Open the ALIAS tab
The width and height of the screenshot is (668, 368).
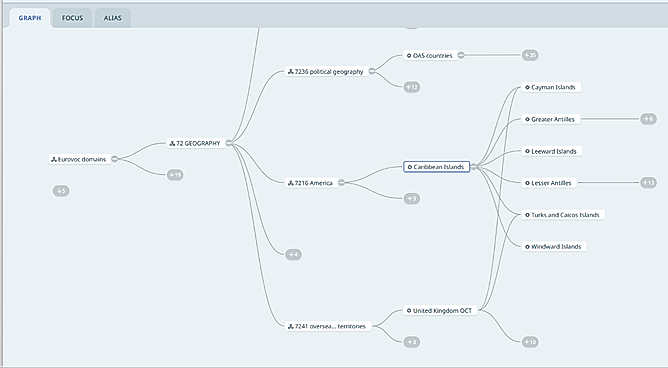[112, 18]
